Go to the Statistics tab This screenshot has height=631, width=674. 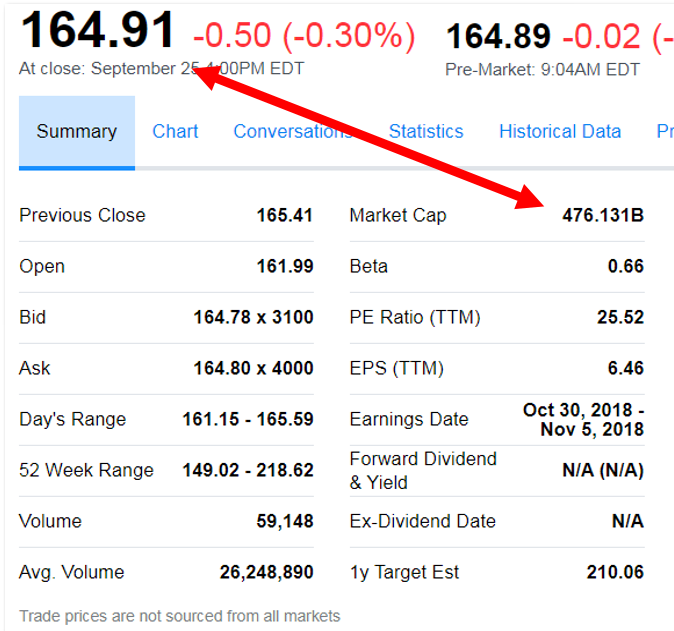(426, 132)
